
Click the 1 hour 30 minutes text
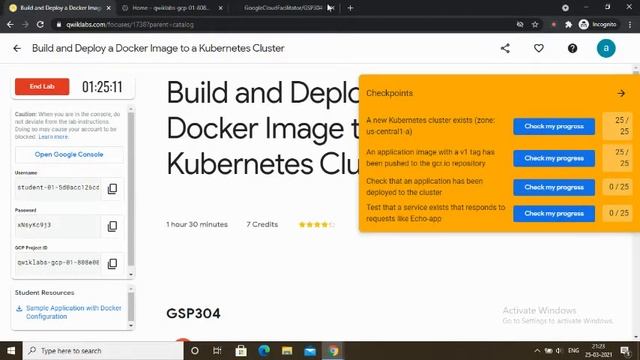[x=197, y=224]
